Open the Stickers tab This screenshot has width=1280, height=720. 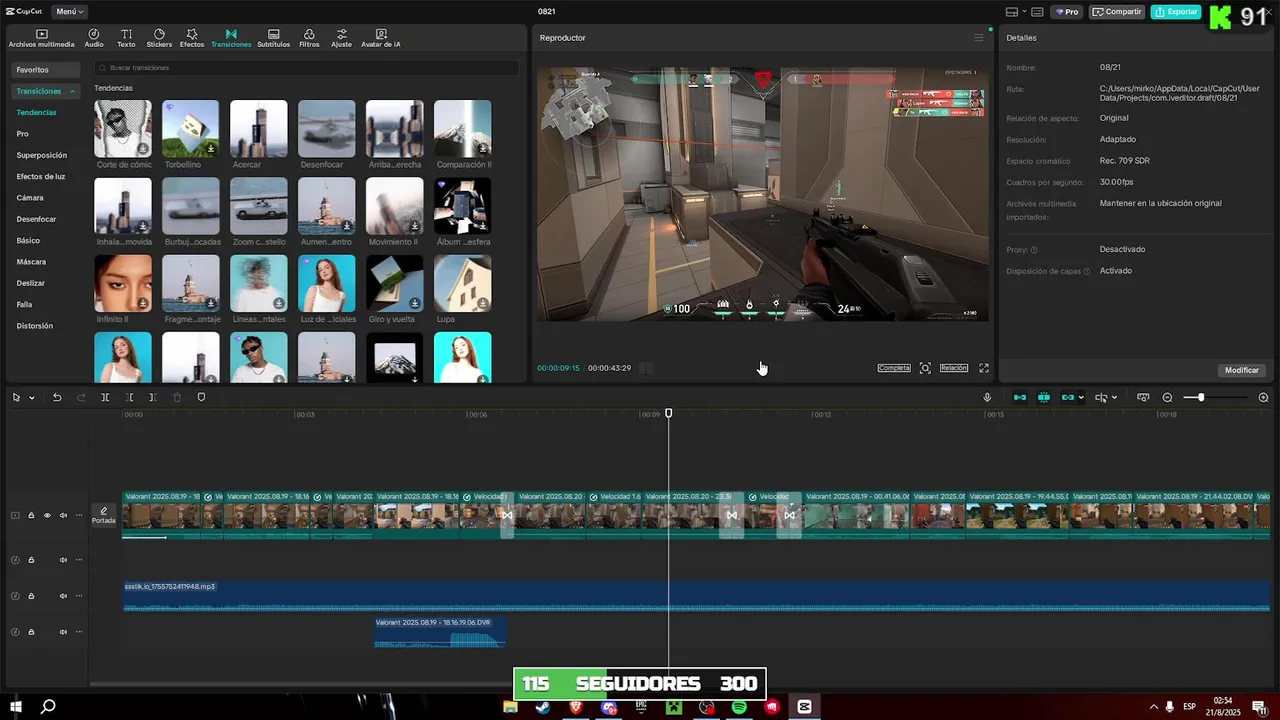(x=159, y=38)
